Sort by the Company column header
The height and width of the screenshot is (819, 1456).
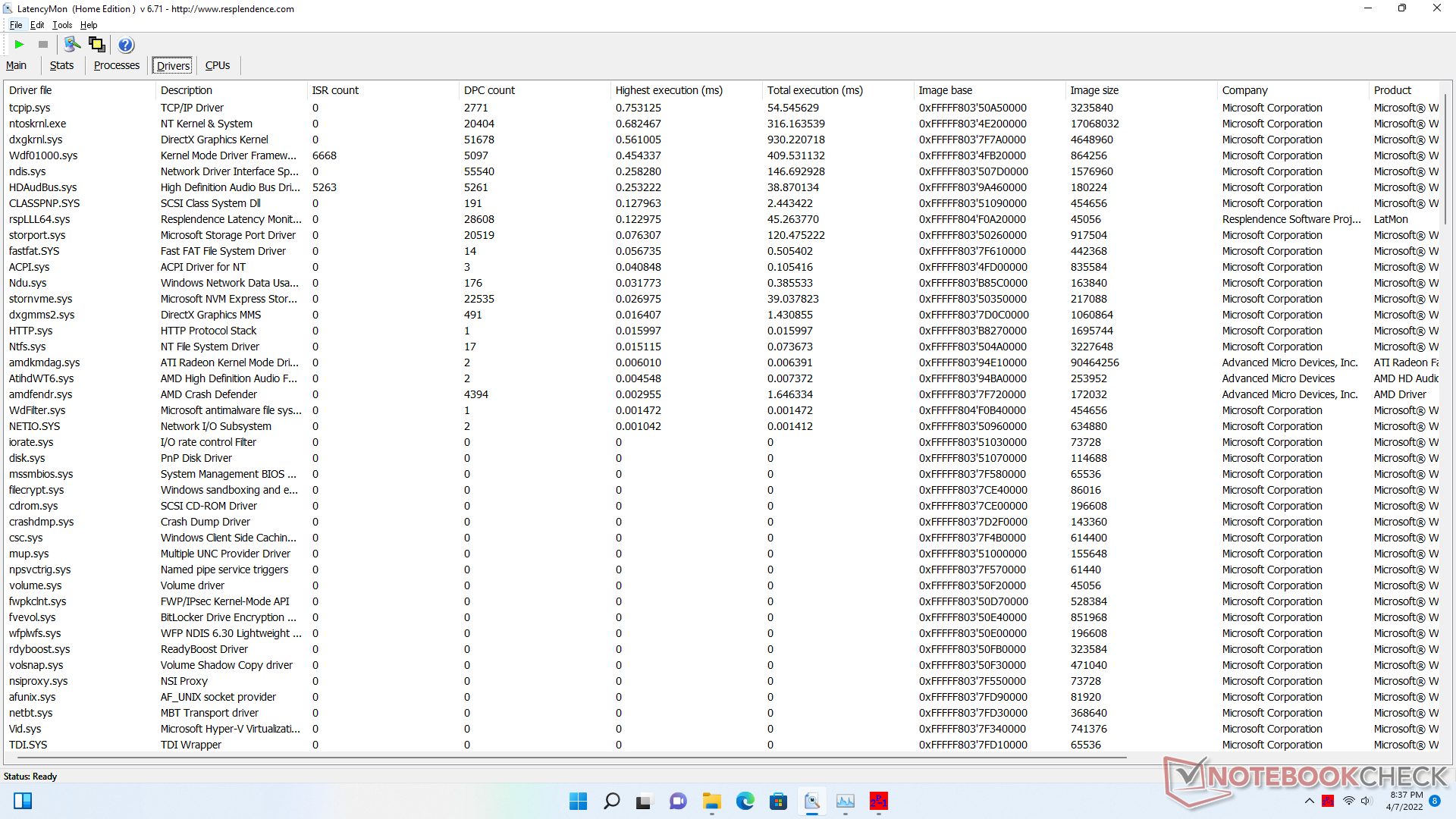(x=1293, y=90)
